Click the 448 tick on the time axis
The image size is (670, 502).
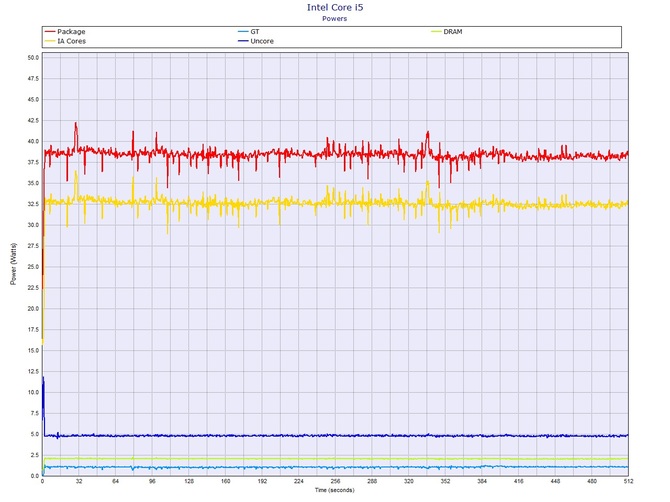555,481
